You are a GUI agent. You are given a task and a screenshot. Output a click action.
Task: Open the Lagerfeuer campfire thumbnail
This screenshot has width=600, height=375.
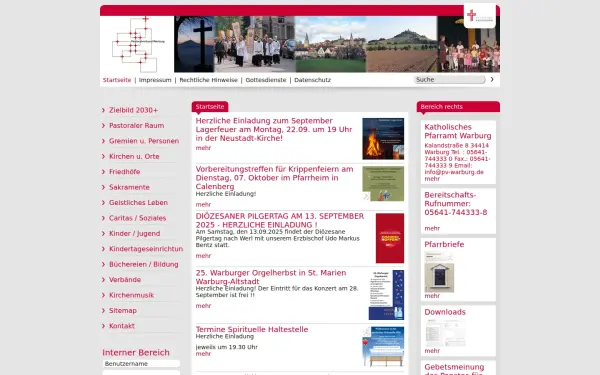click(383, 139)
